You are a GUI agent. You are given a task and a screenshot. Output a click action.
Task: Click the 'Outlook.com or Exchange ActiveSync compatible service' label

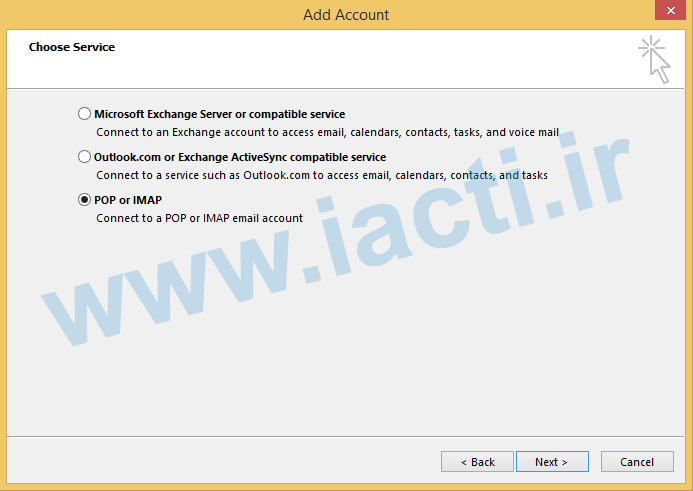(240, 157)
